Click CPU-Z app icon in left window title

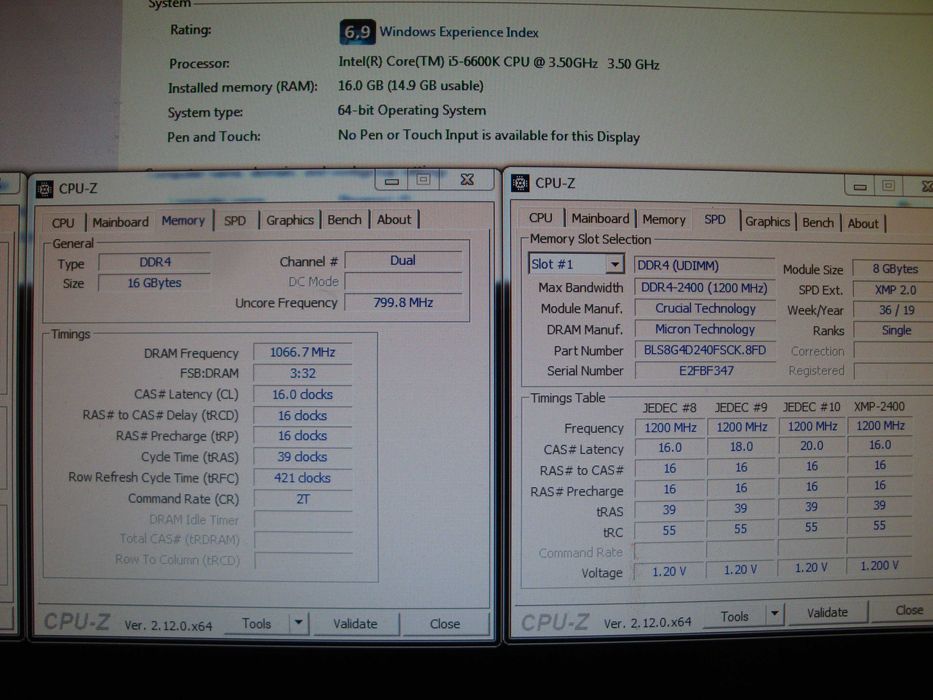pos(44,189)
